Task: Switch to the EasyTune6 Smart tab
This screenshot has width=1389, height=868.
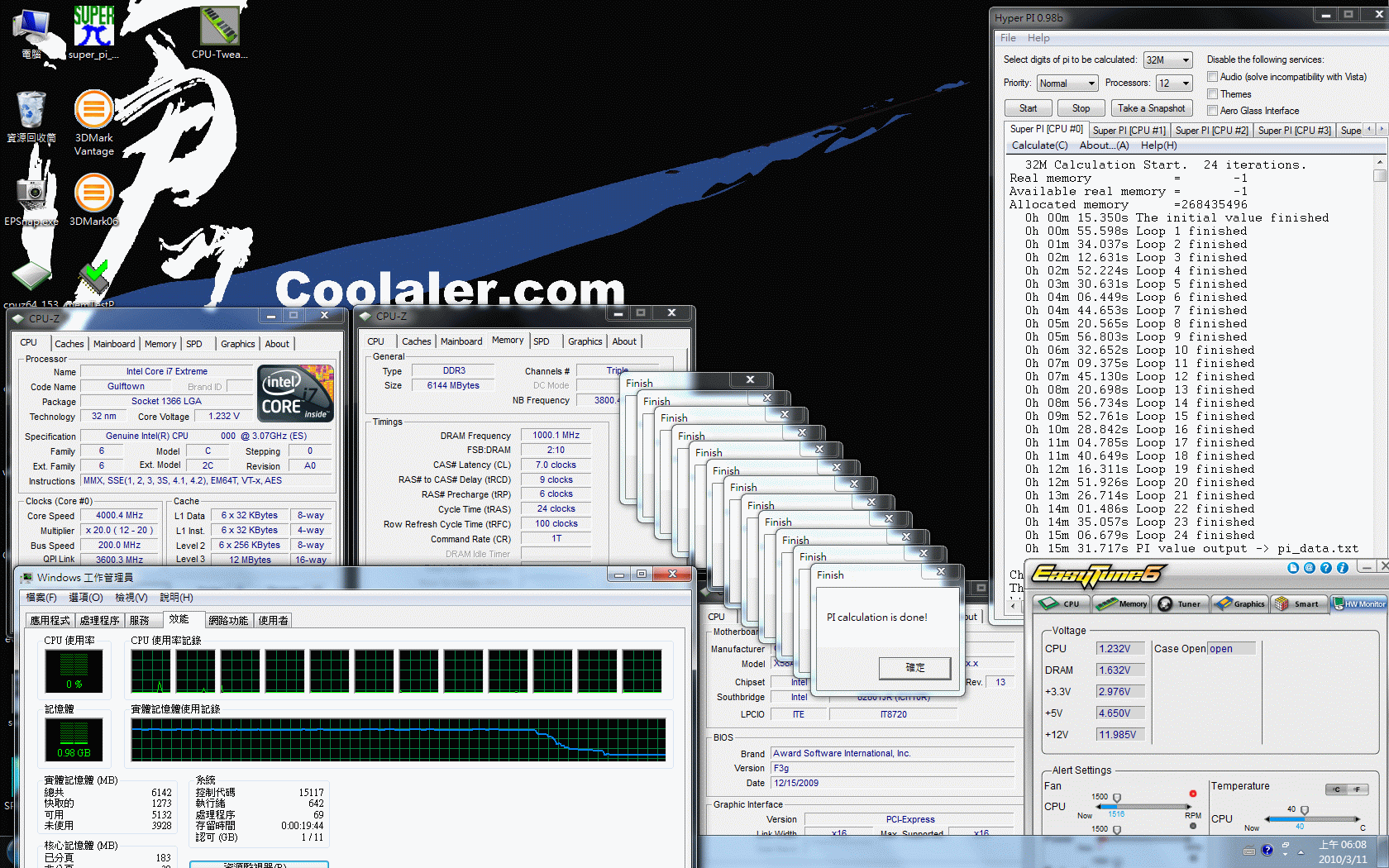Action: point(1299,604)
